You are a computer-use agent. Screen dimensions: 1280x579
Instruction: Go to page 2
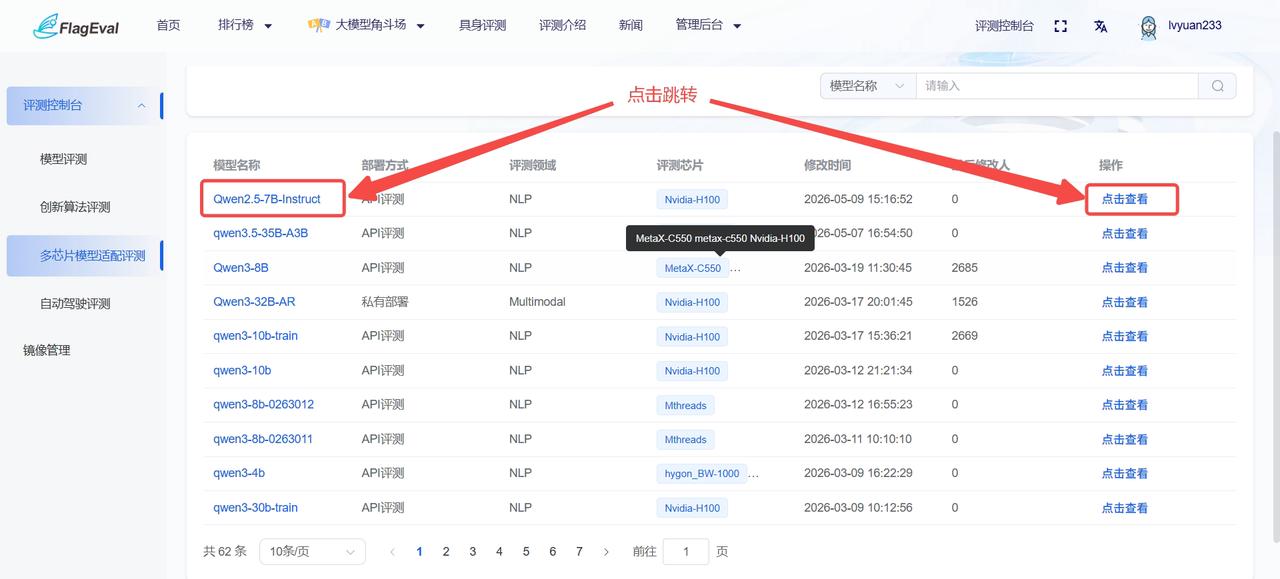pos(446,551)
